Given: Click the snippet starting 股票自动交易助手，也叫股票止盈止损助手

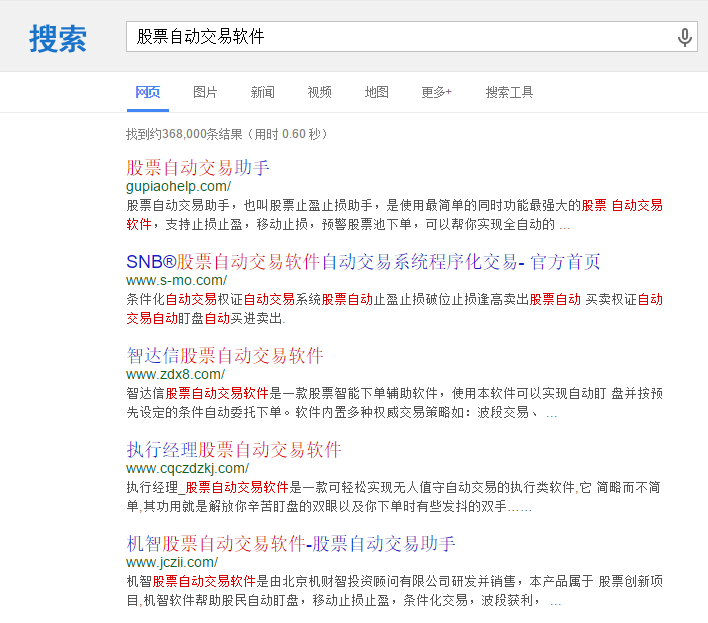Looking at the screenshot, I should point(394,215).
